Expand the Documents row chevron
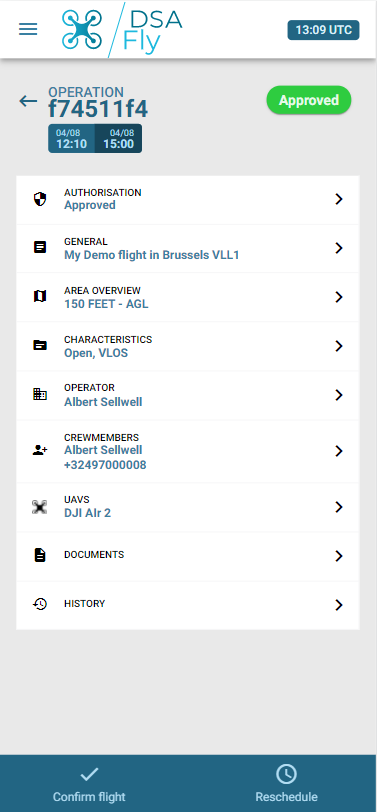 [339, 556]
